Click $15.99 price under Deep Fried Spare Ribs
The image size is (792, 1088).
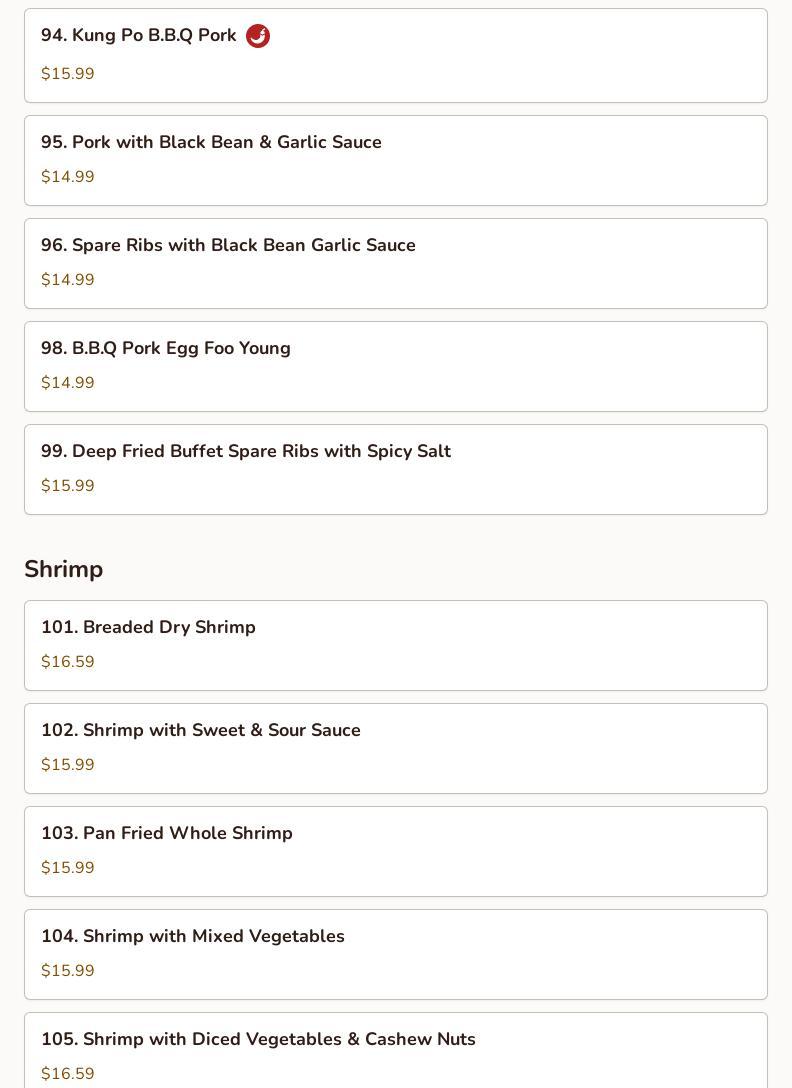[x=68, y=486]
